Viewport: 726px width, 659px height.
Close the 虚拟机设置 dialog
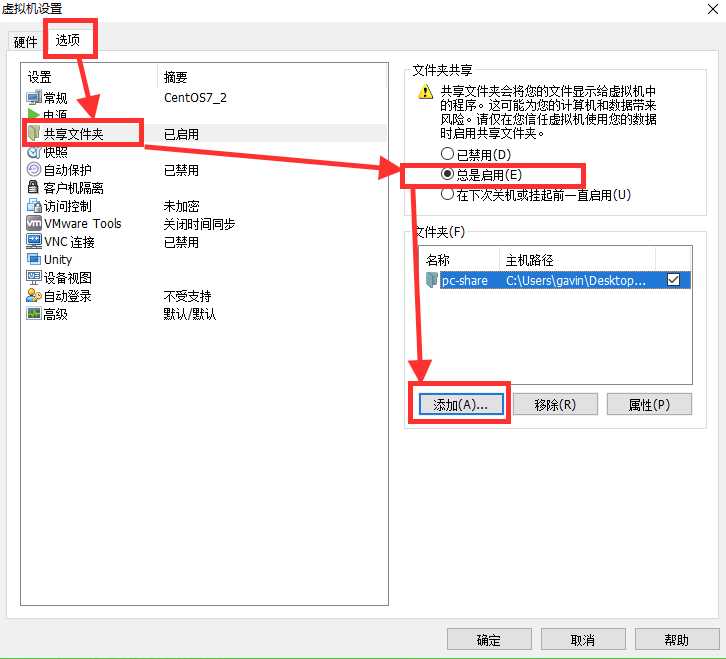(x=713, y=9)
